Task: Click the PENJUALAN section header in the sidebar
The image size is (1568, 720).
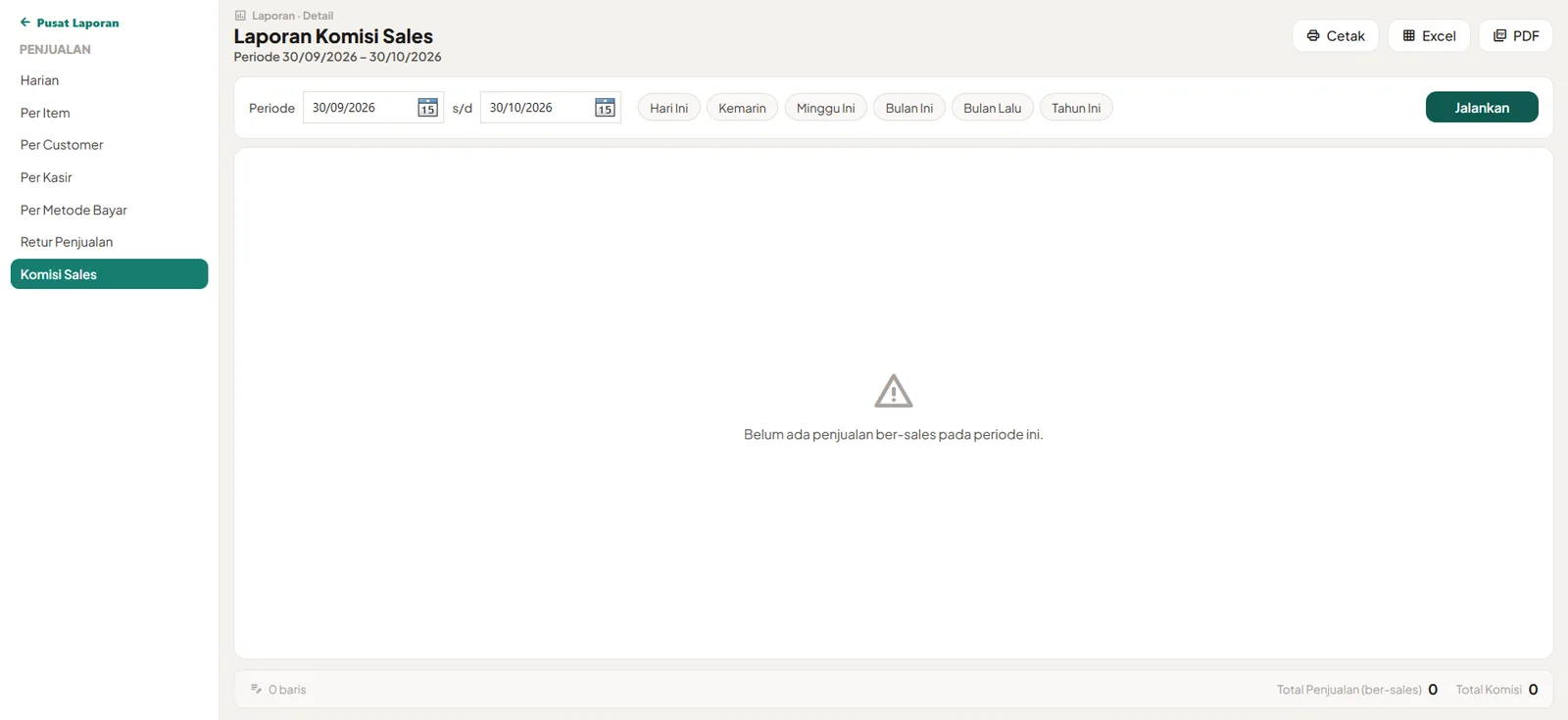Action: coord(55,49)
